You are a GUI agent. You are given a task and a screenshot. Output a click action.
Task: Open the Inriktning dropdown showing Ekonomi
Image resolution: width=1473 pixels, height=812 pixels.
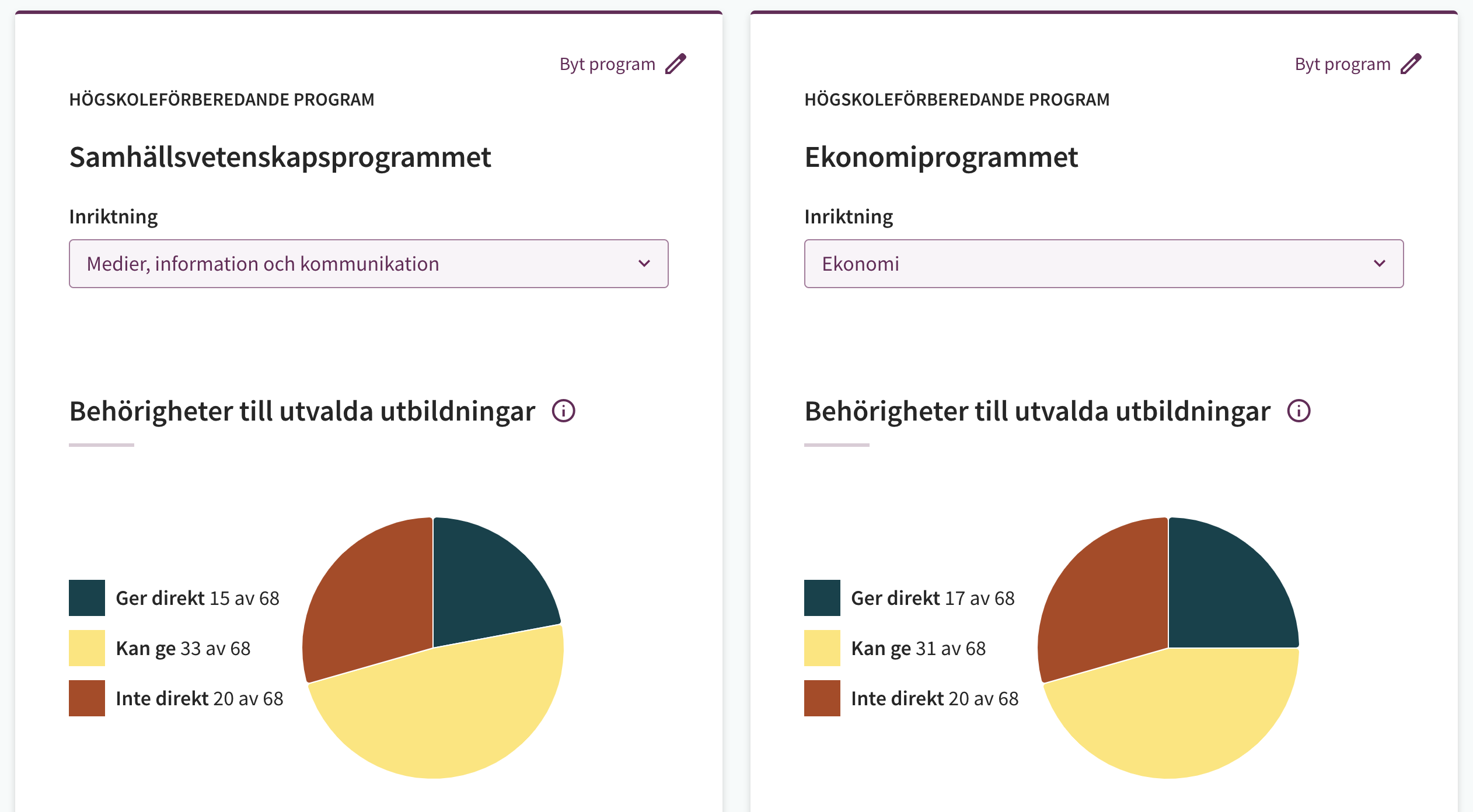[x=1104, y=264]
